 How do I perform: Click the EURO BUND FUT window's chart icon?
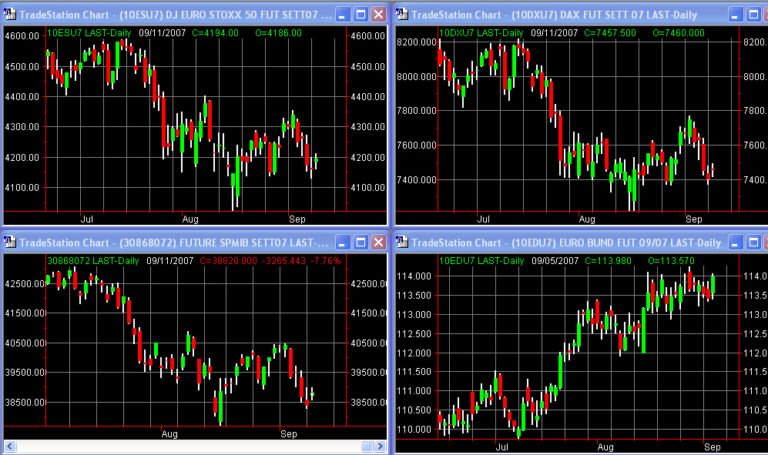pos(404,242)
